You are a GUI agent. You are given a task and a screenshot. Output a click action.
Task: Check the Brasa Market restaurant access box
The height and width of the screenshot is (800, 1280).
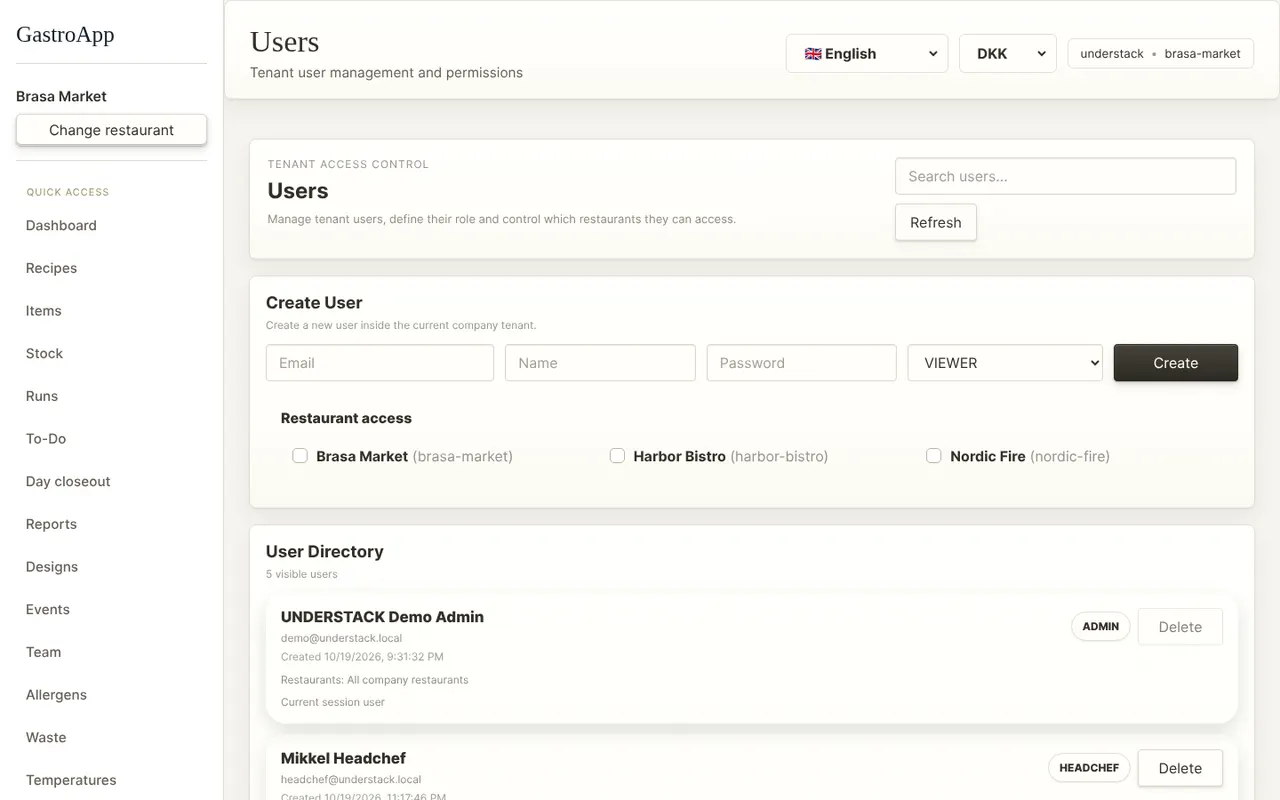300,456
